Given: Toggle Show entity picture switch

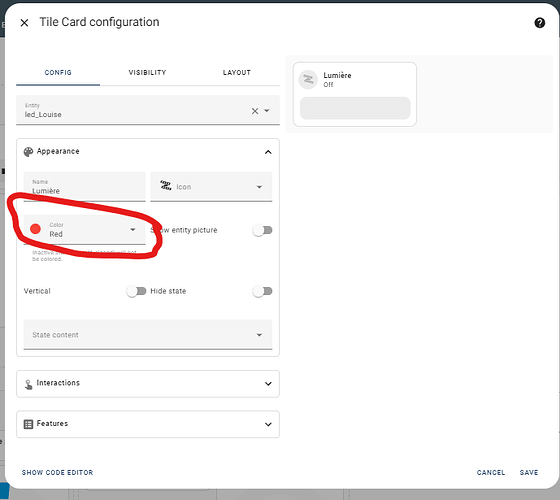Looking at the screenshot, I should [x=262, y=230].
